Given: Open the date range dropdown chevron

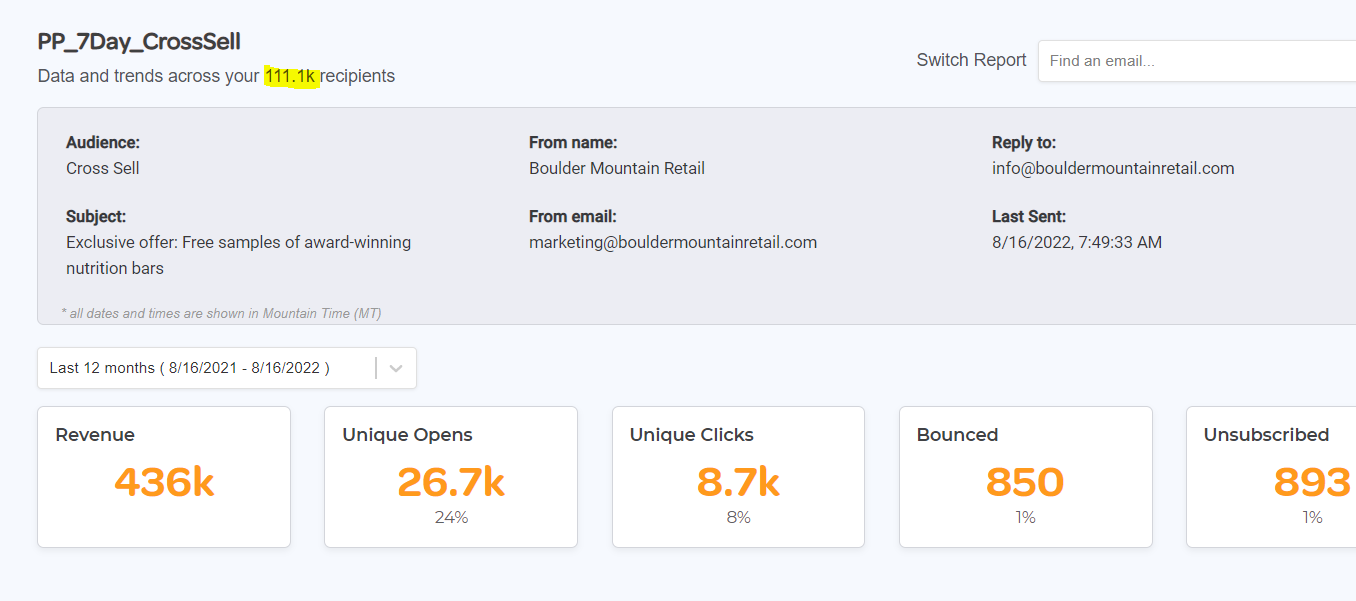Looking at the screenshot, I should click(x=396, y=368).
